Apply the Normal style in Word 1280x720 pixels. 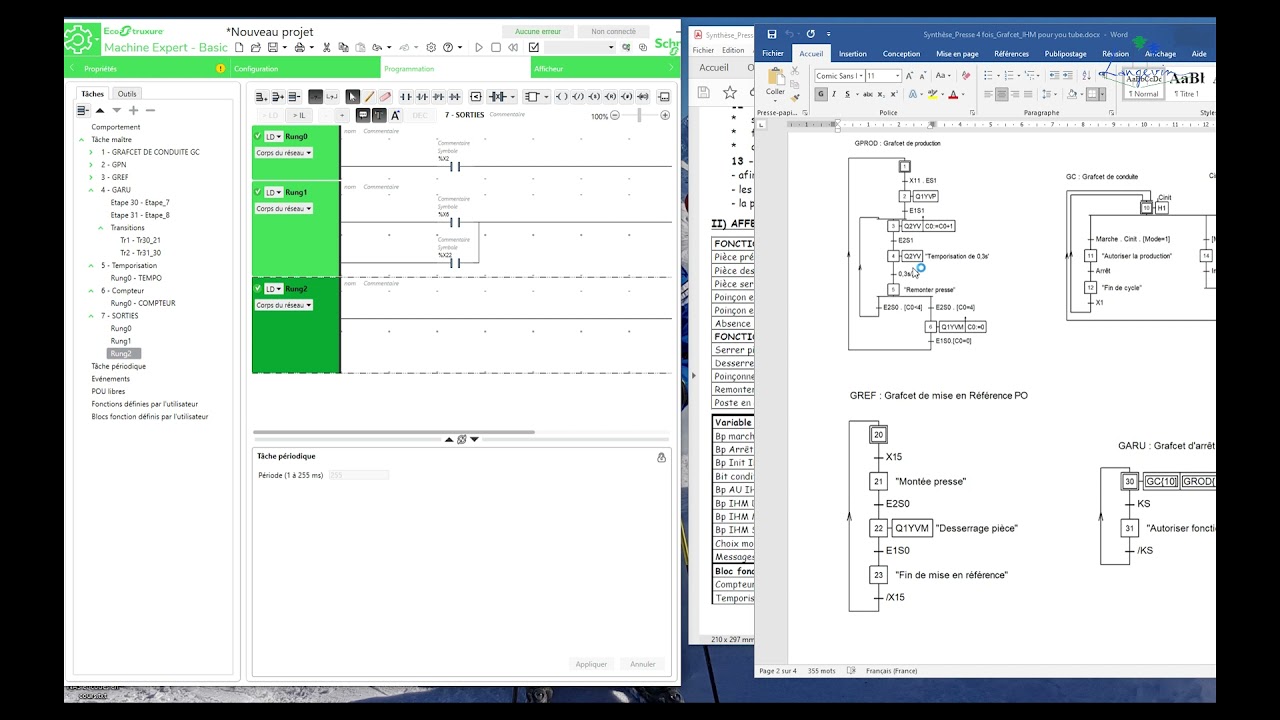(x=1144, y=83)
